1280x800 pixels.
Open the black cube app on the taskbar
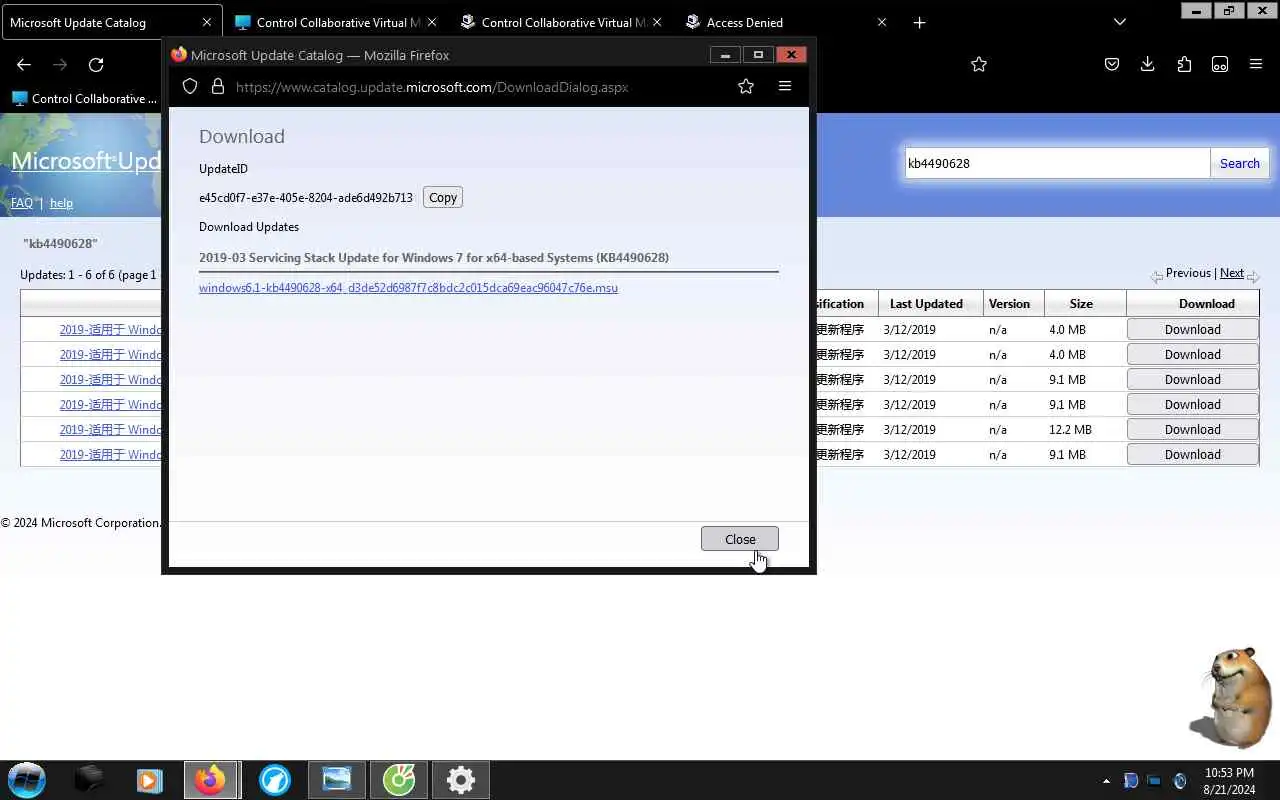89,780
